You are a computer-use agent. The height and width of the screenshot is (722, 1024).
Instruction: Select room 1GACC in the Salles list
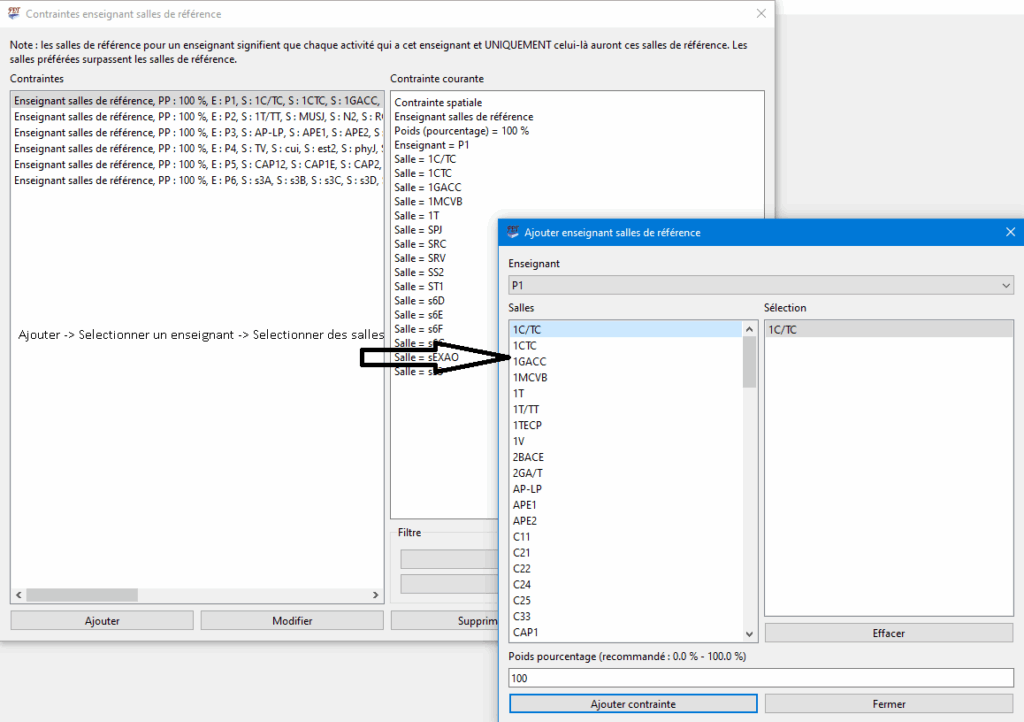tap(530, 361)
